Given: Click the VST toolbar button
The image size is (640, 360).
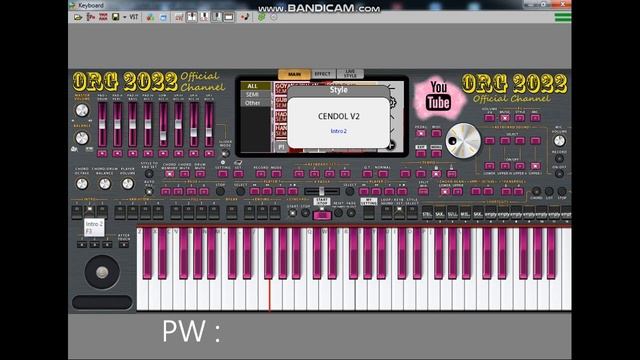Looking at the screenshot, I should (x=133, y=17).
